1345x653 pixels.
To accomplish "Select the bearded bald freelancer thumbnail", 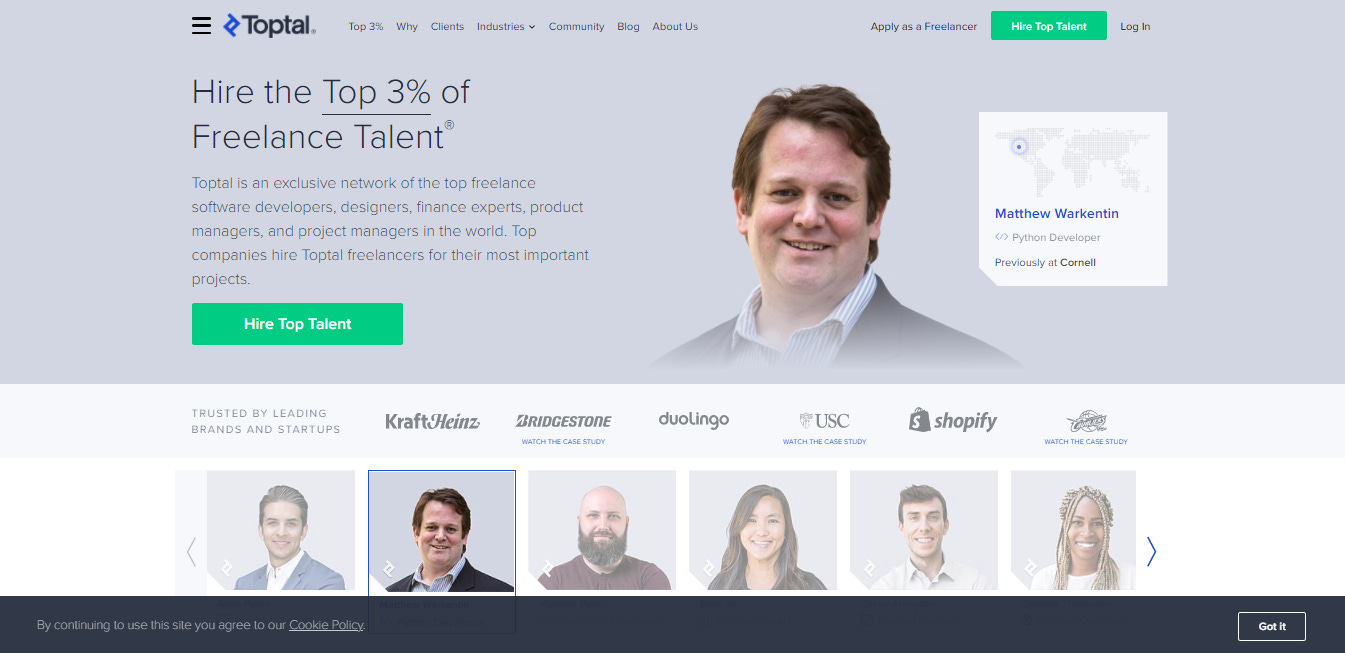I will (x=602, y=530).
